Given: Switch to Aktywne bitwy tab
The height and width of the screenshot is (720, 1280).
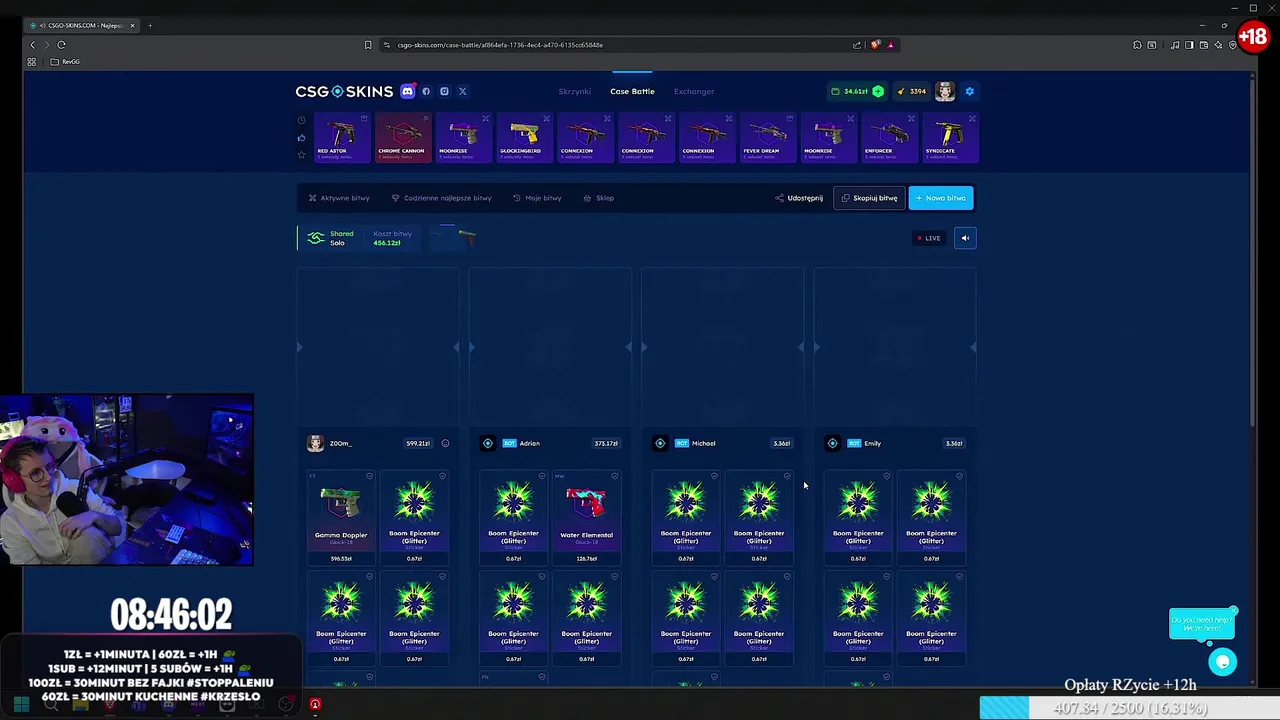Looking at the screenshot, I should [x=339, y=198].
